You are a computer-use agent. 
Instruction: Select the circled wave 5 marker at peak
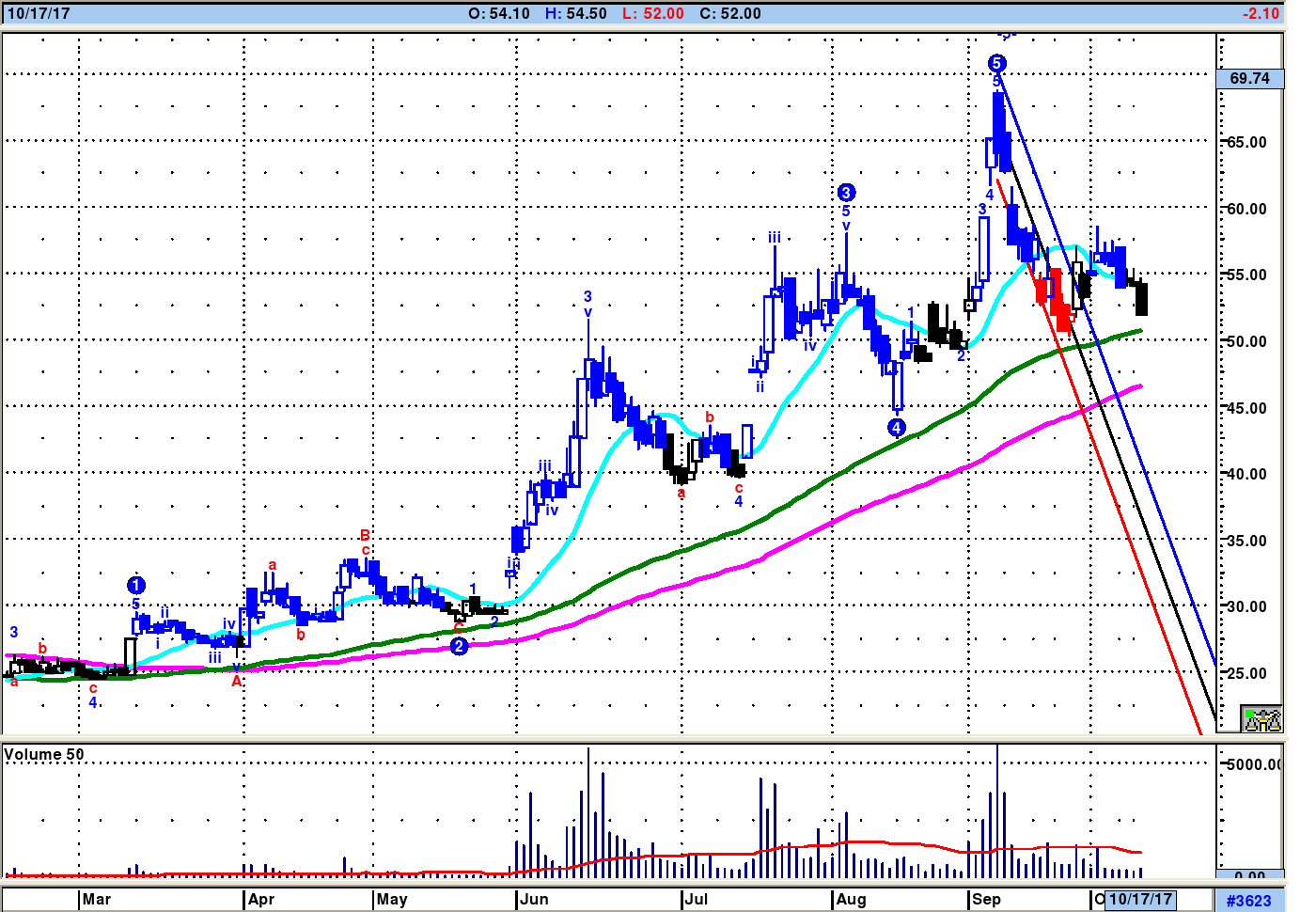996,63
